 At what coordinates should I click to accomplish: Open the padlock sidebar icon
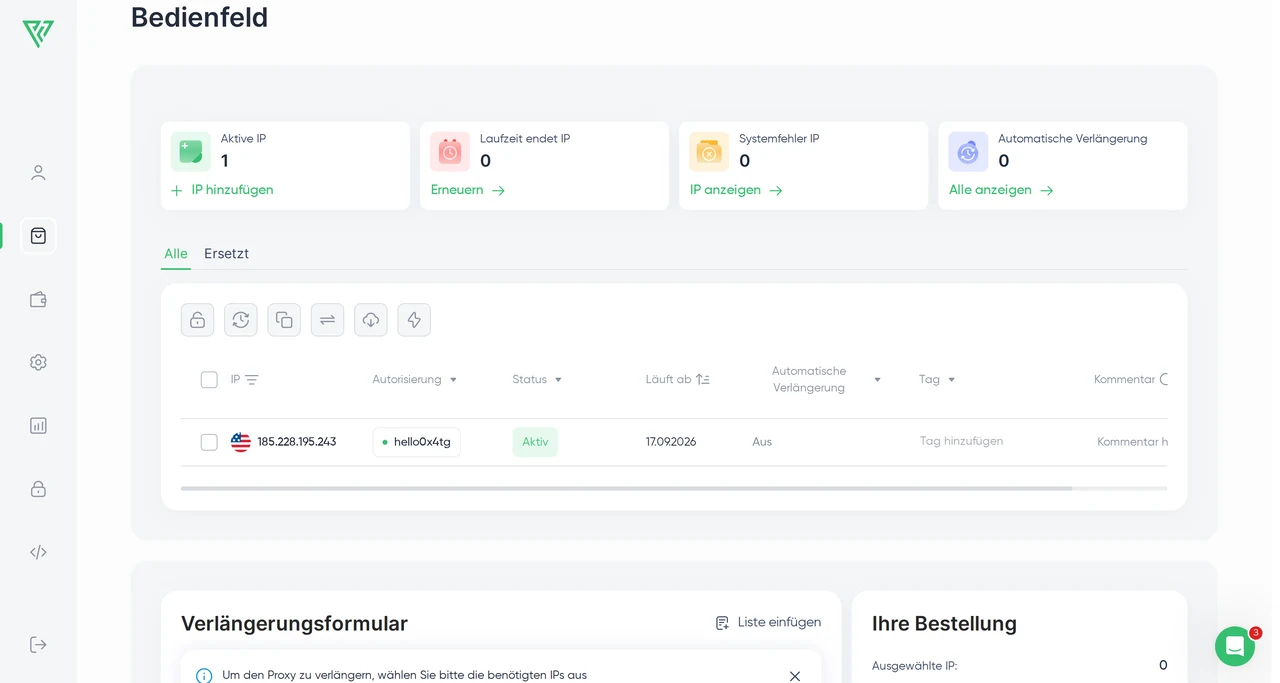[x=38, y=489]
